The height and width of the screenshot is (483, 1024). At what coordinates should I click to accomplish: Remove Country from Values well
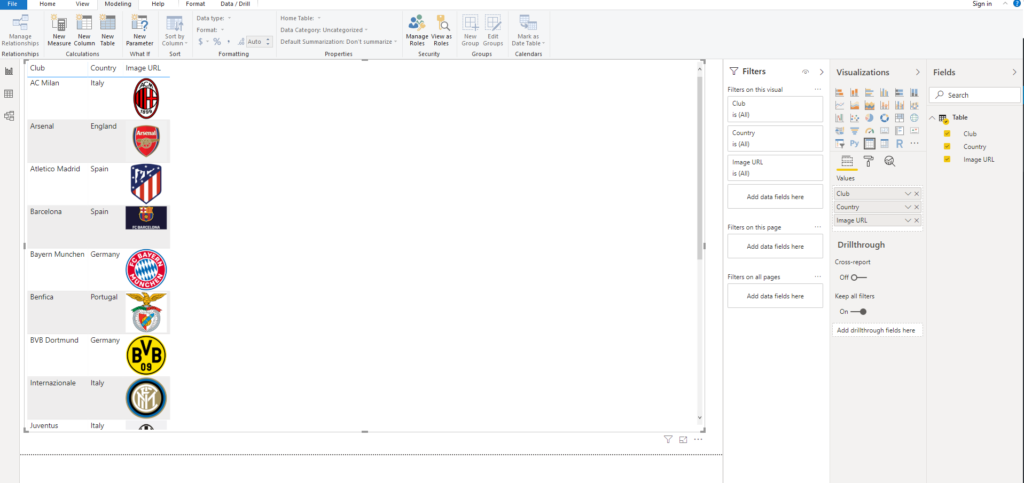[x=916, y=207]
